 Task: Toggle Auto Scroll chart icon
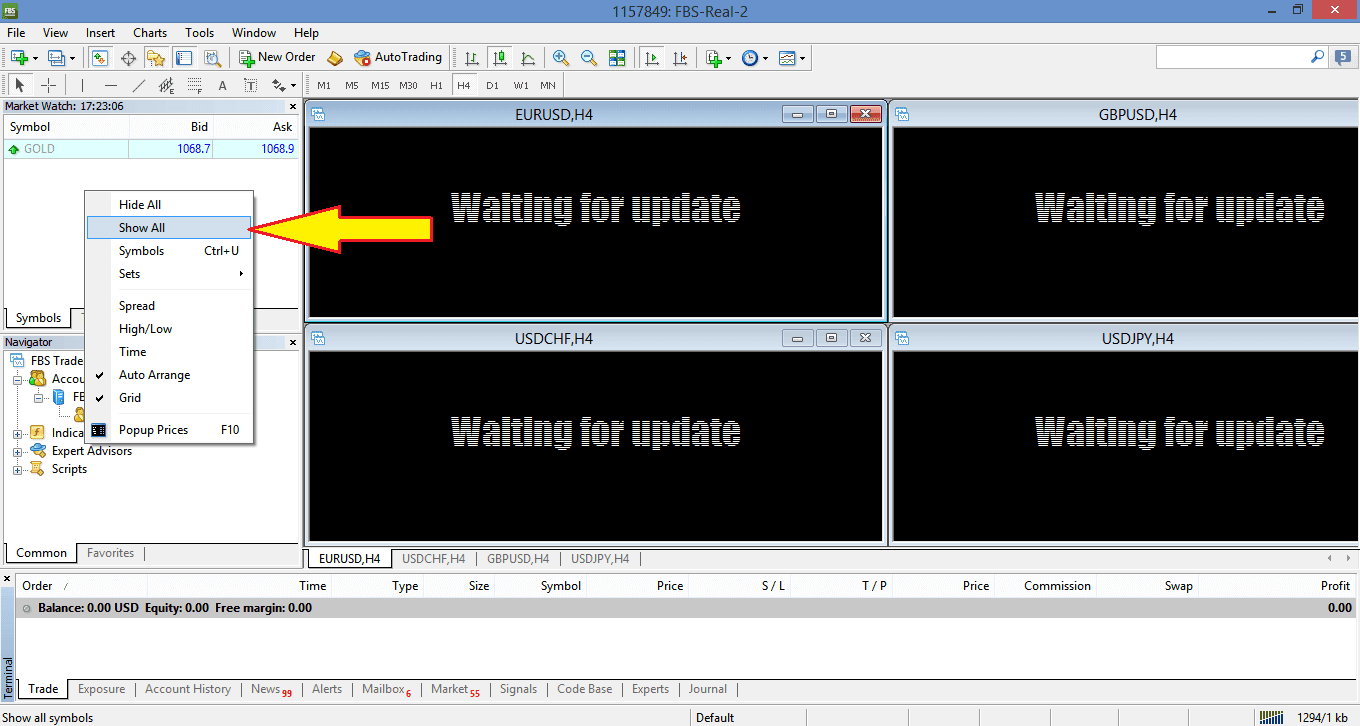pyautogui.click(x=652, y=58)
